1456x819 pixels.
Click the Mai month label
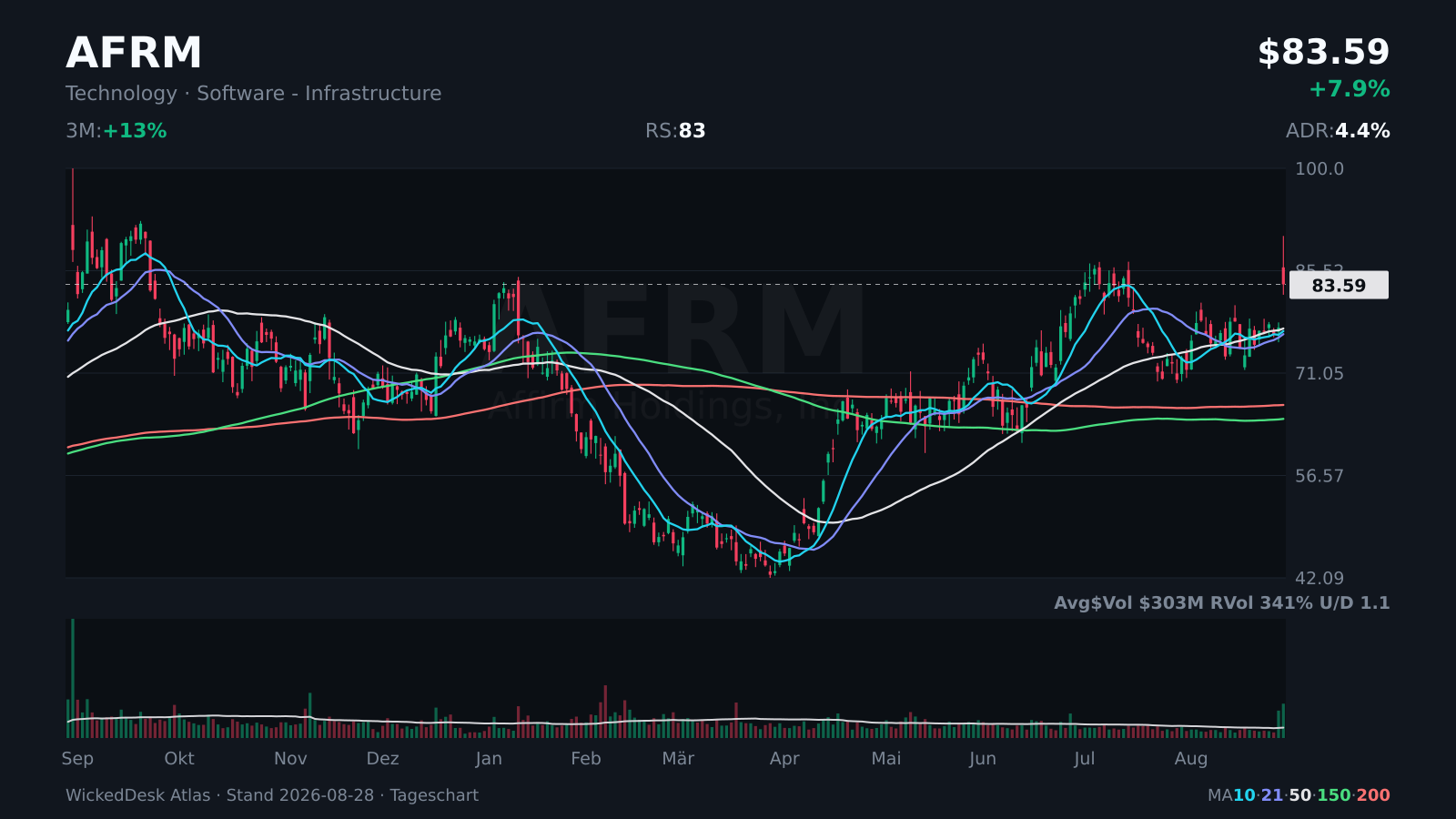coord(886,759)
